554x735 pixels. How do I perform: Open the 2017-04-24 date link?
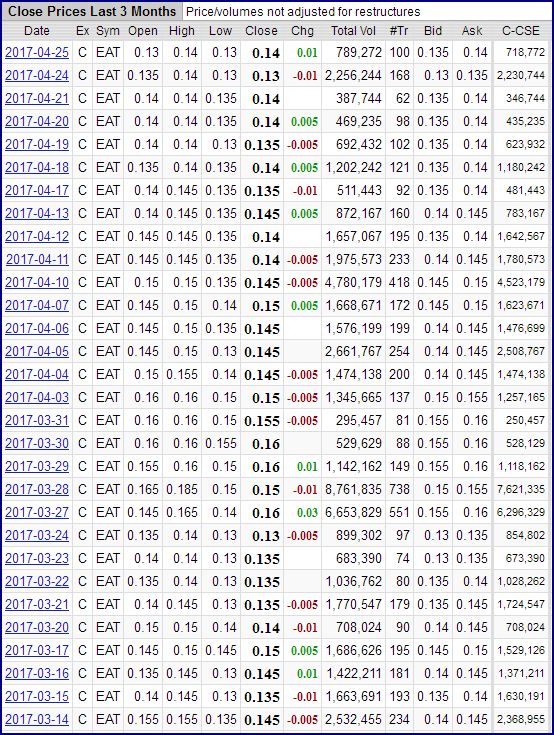coord(37,75)
